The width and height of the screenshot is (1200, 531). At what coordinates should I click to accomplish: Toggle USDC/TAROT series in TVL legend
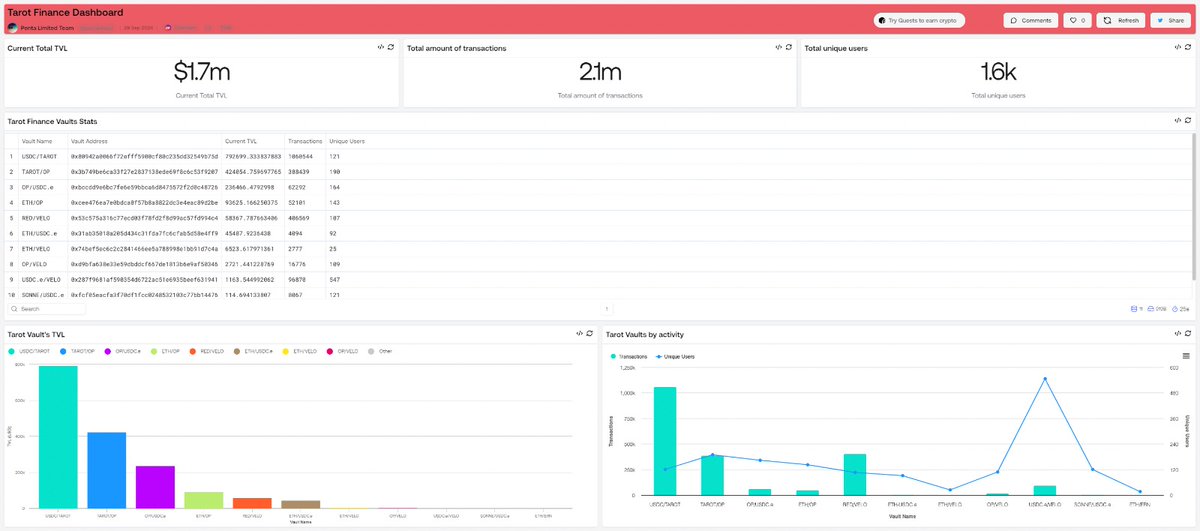tap(28, 351)
